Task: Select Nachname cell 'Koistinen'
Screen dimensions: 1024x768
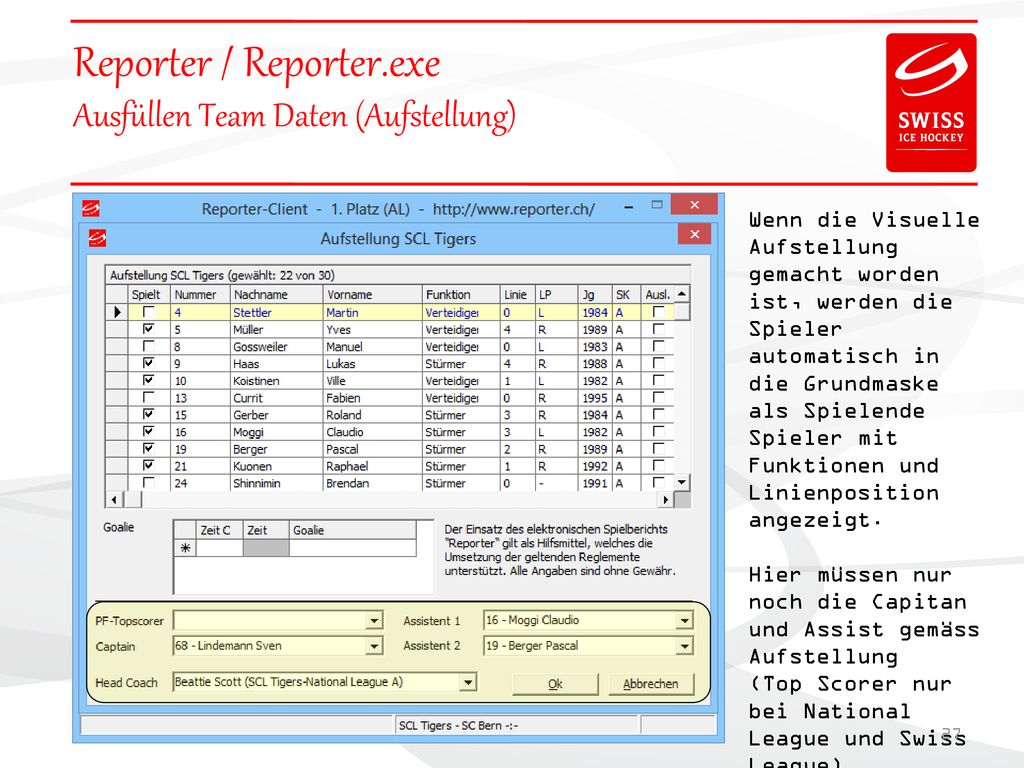Action: (276, 381)
